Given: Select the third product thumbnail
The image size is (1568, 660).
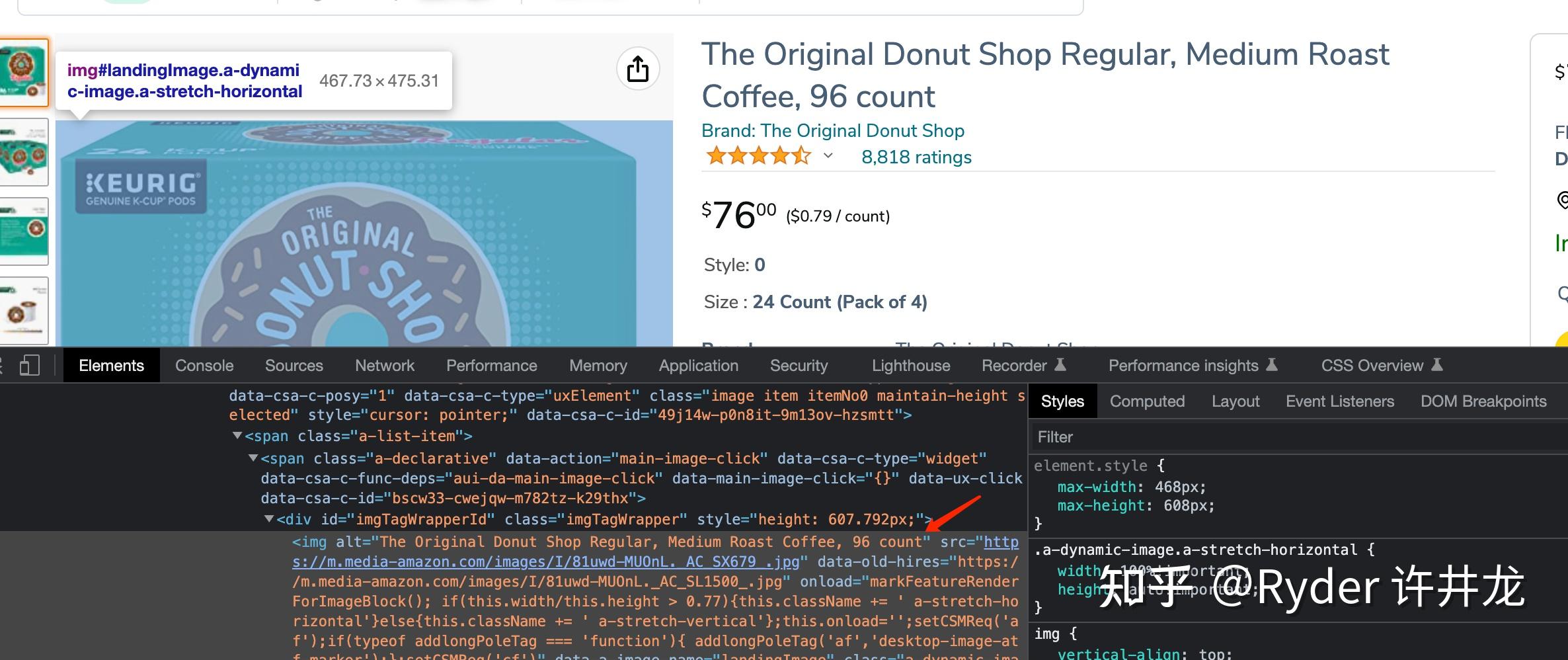Looking at the screenshot, I should (24, 231).
